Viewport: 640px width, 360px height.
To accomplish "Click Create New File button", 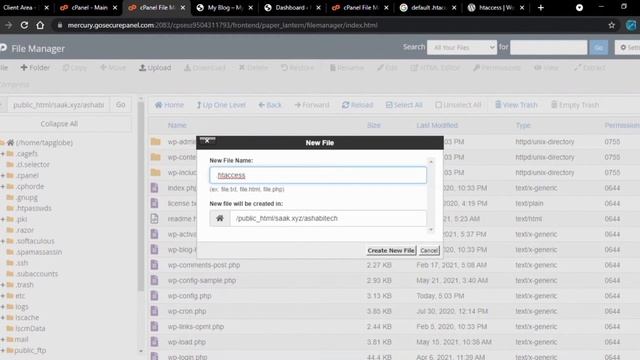I will click(x=391, y=250).
